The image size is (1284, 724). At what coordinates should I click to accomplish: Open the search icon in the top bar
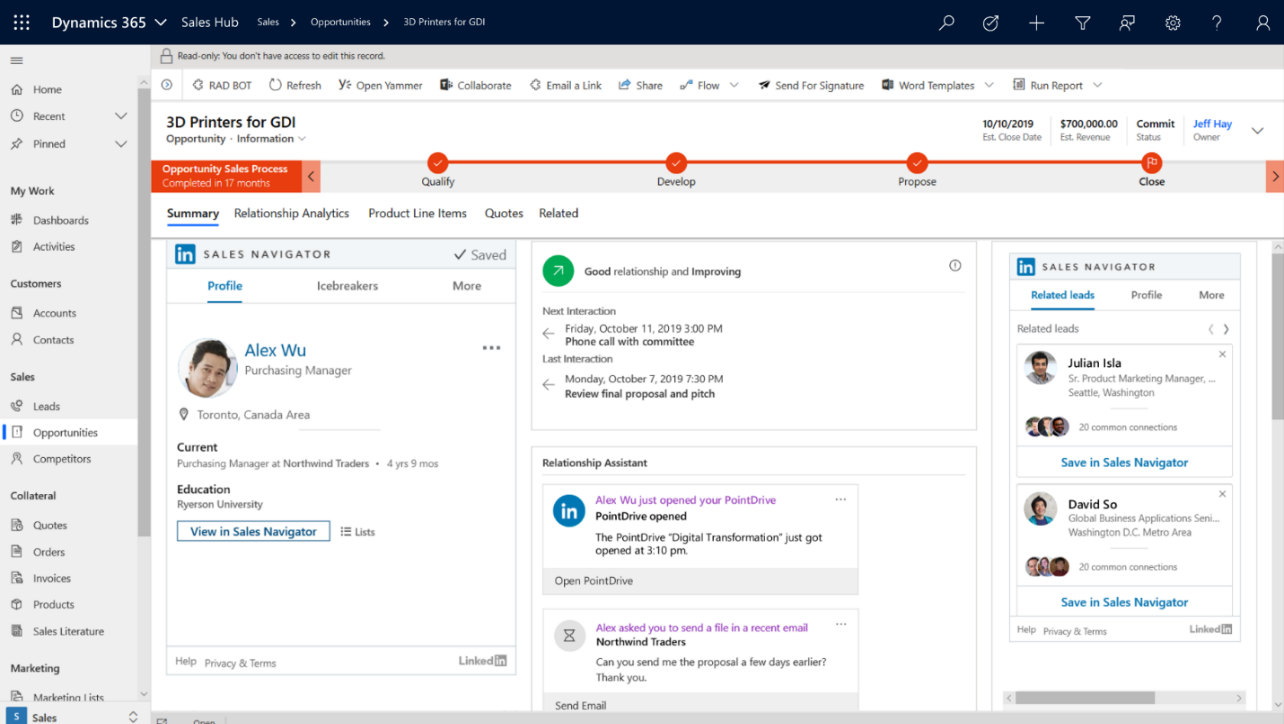tap(946, 22)
